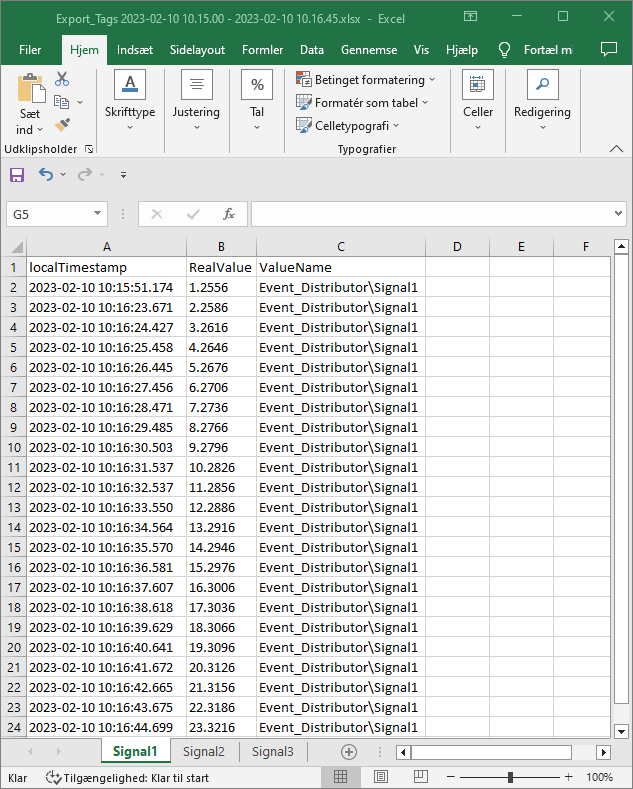Click the Format Painter brush icon

[62, 125]
